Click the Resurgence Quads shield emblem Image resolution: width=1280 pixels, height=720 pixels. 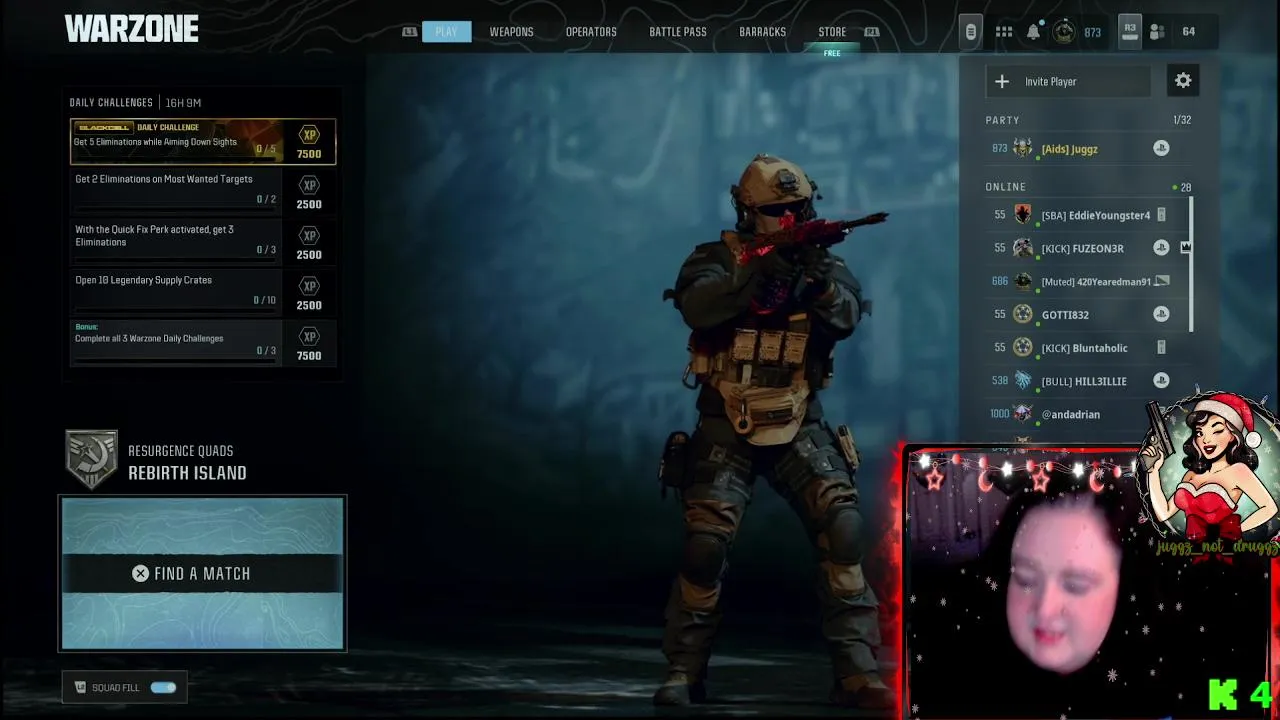[x=91, y=460]
